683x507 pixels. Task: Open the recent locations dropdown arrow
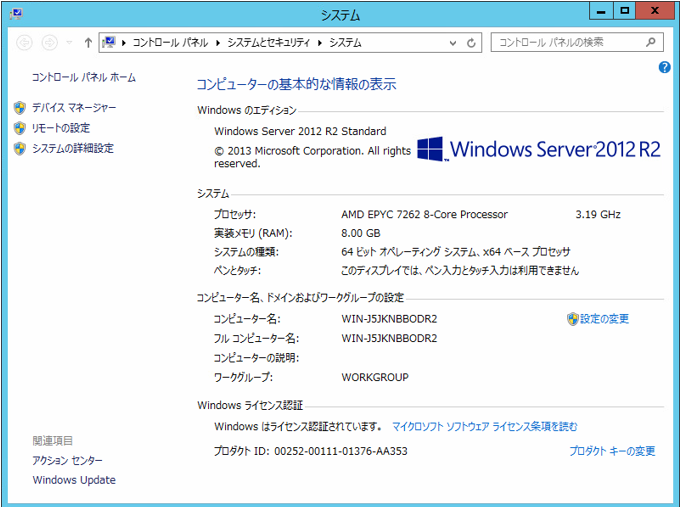(69, 43)
